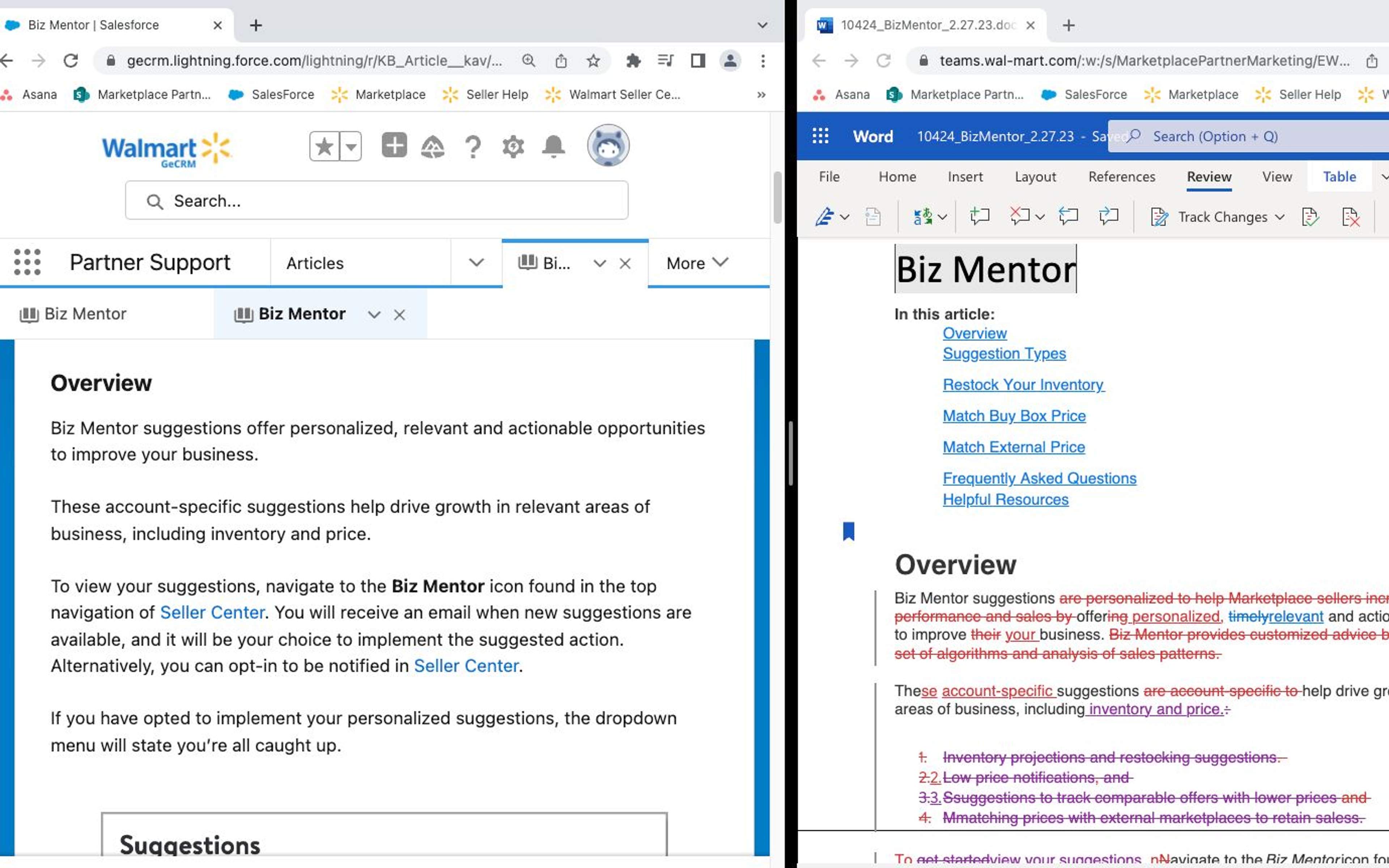Open the Asana bookmark in left browser
The image size is (1389, 868).
coord(30,94)
